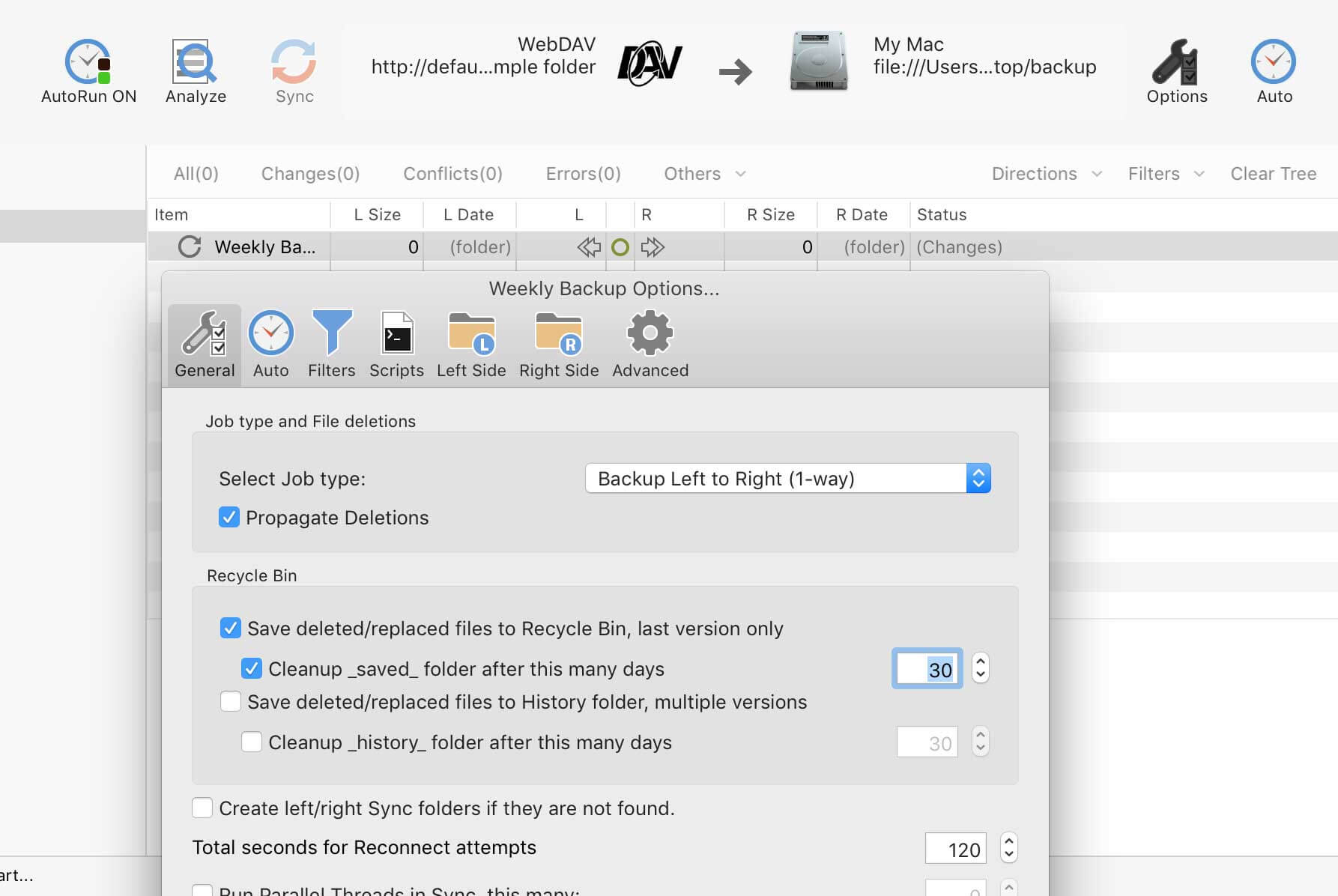Open the Scripts terminal icon pane
Image resolution: width=1338 pixels, height=896 pixels.
click(x=396, y=334)
